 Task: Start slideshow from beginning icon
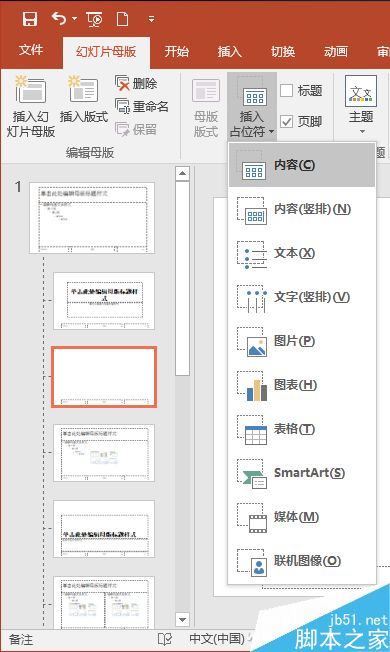pos(94,19)
